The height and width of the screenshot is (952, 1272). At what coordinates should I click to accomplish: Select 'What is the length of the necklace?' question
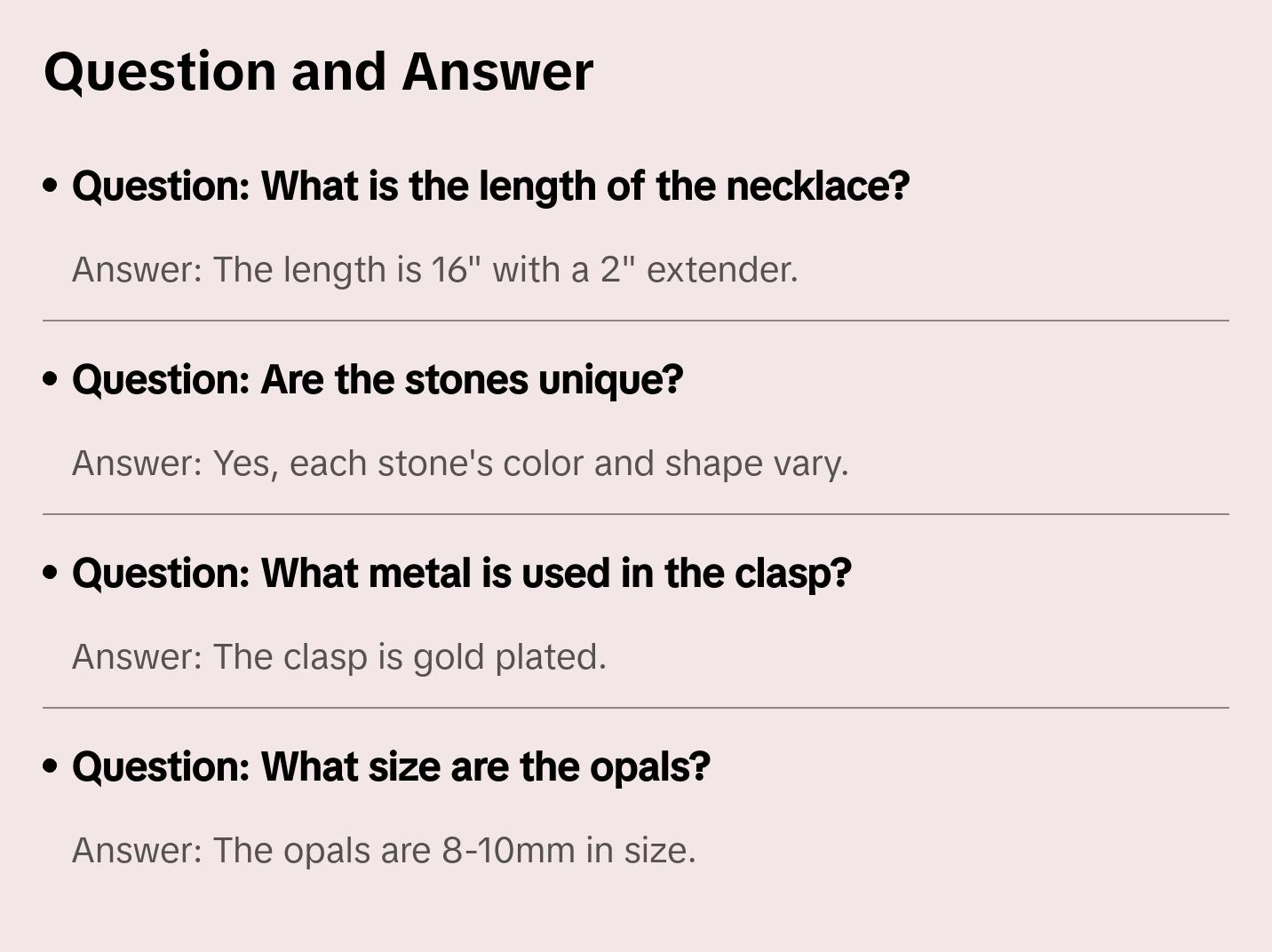(490, 186)
